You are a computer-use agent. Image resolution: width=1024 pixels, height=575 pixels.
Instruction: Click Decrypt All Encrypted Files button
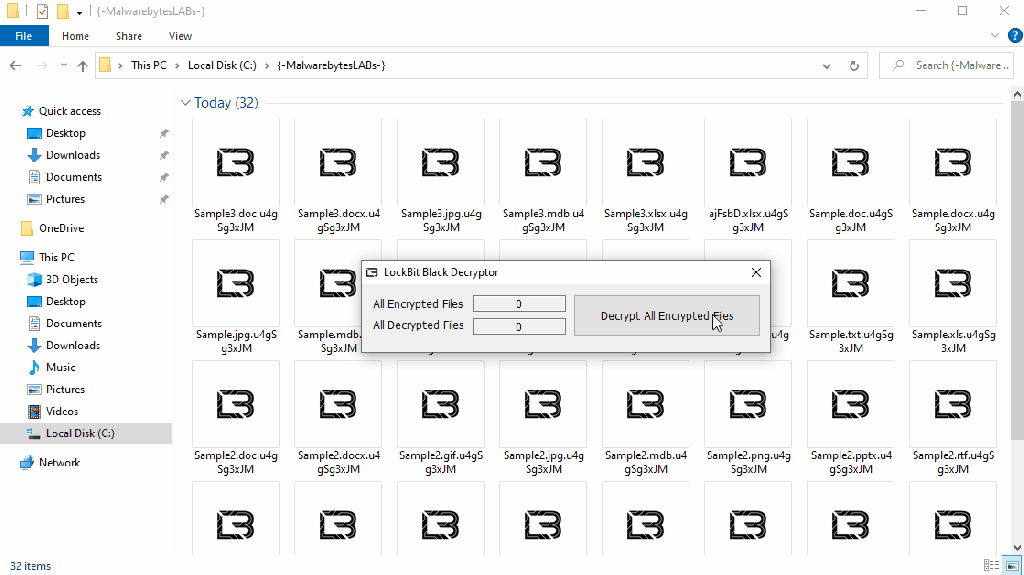(x=667, y=316)
